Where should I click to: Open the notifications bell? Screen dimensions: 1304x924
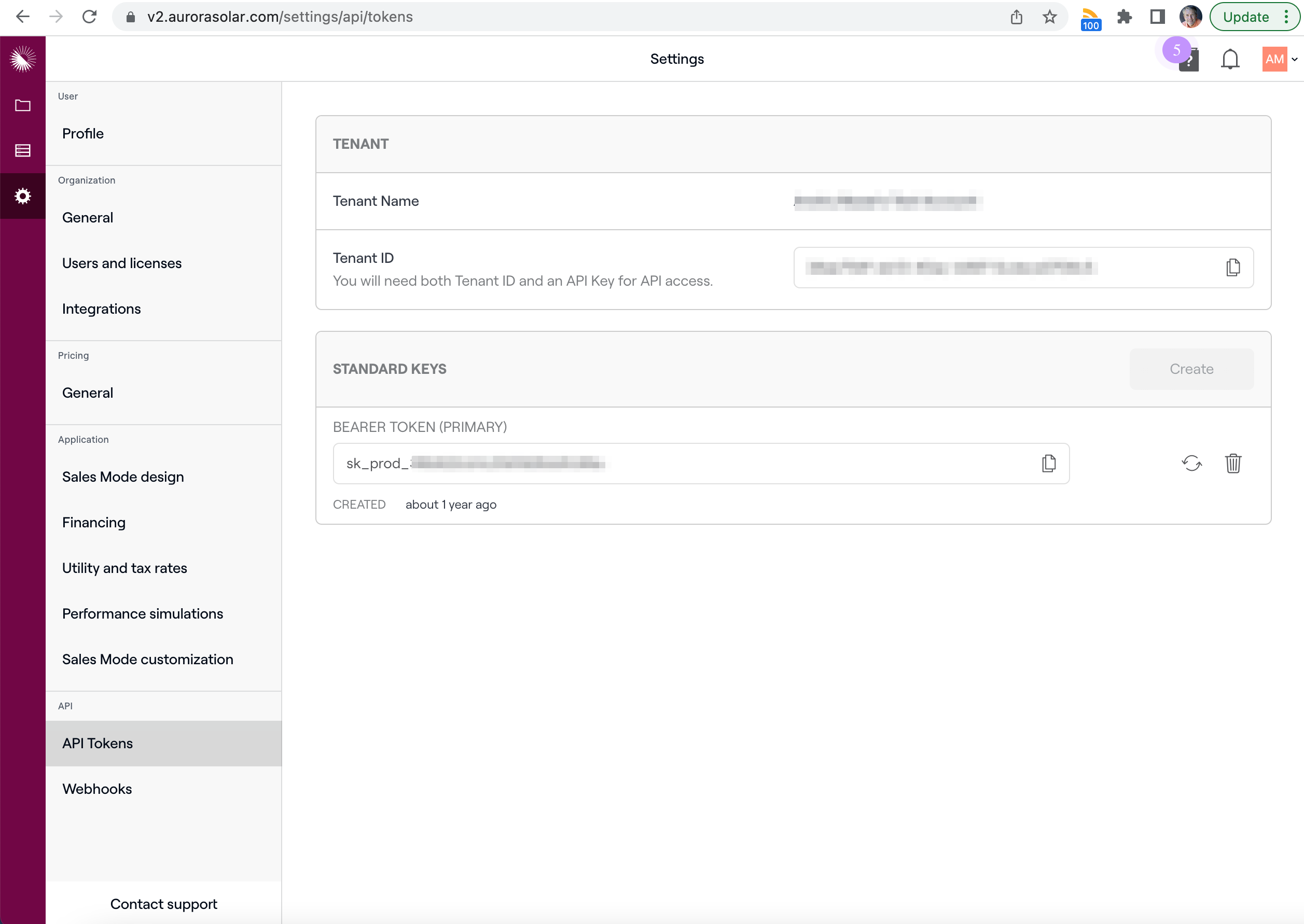pos(1229,59)
